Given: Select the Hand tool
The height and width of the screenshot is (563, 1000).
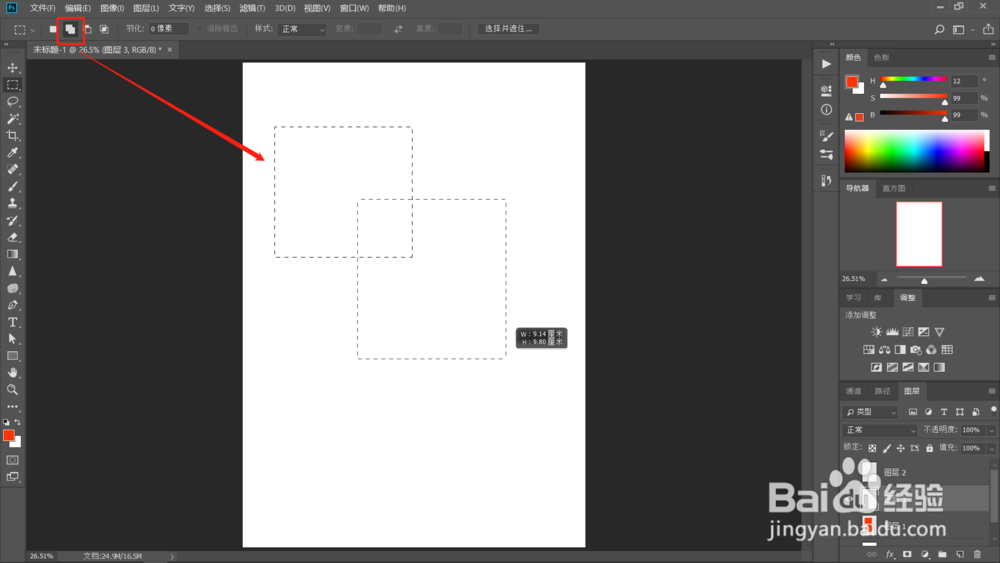Looking at the screenshot, I should click(12, 373).
